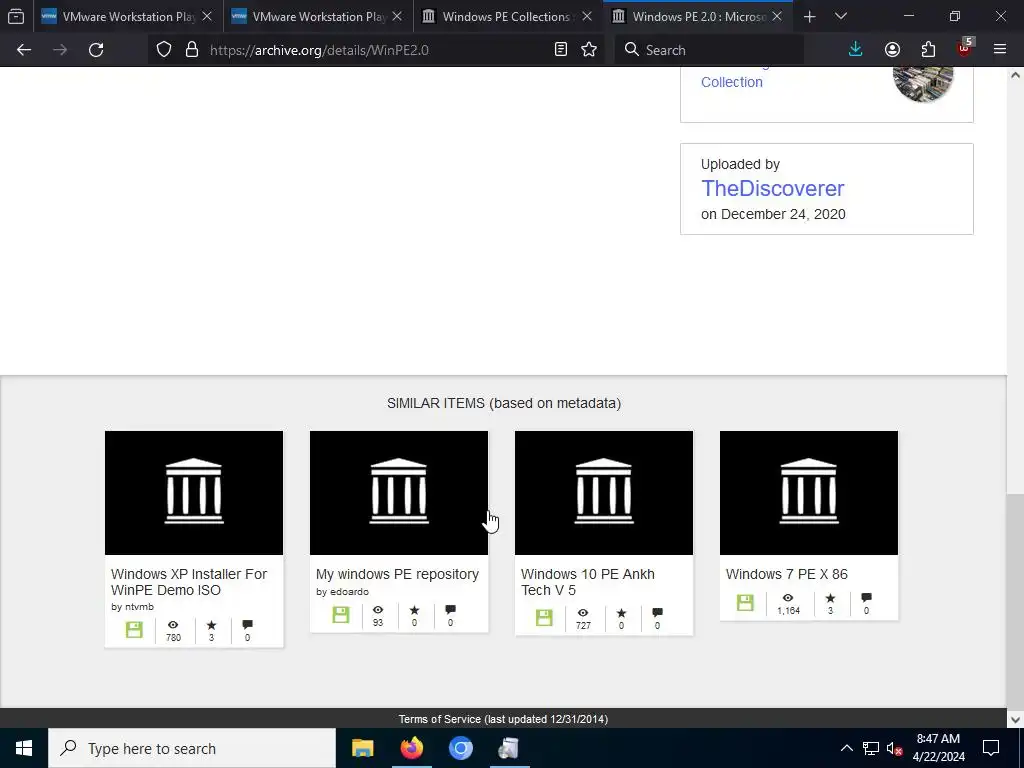Image resolution: width=1024 pixels, height=768 pixels.
Task: Open Windows 10 PE Ankh Tech thumbnail
Action: coord(604,492)
